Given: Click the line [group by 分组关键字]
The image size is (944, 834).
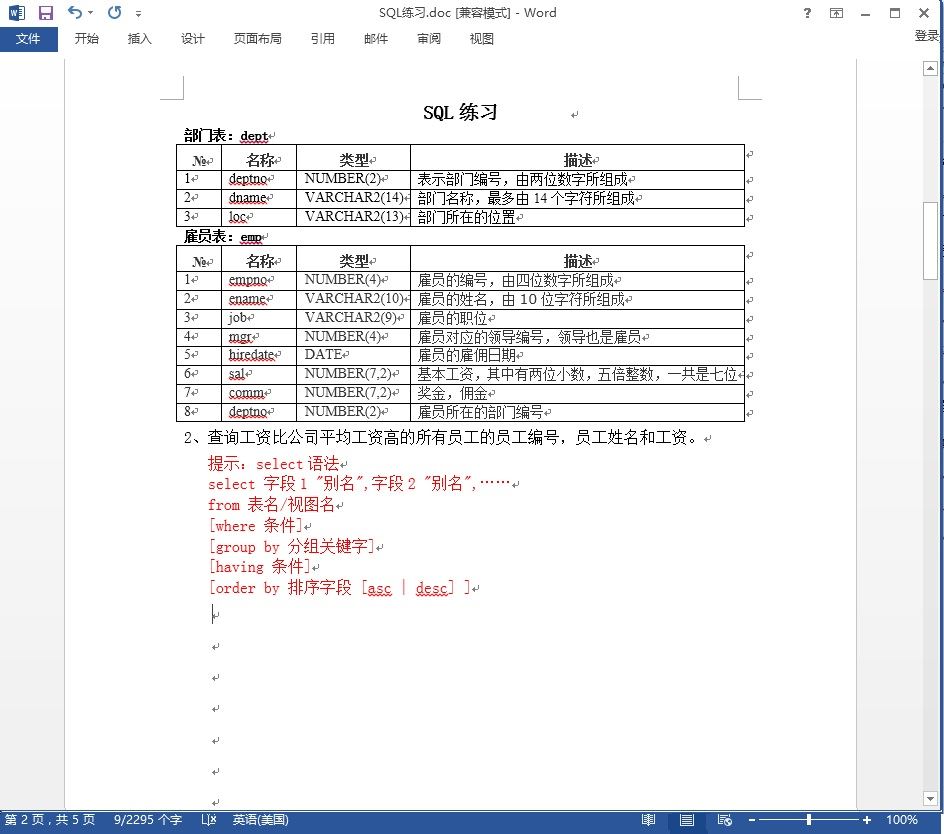Looking at the screenshot, I should (291, 546).
